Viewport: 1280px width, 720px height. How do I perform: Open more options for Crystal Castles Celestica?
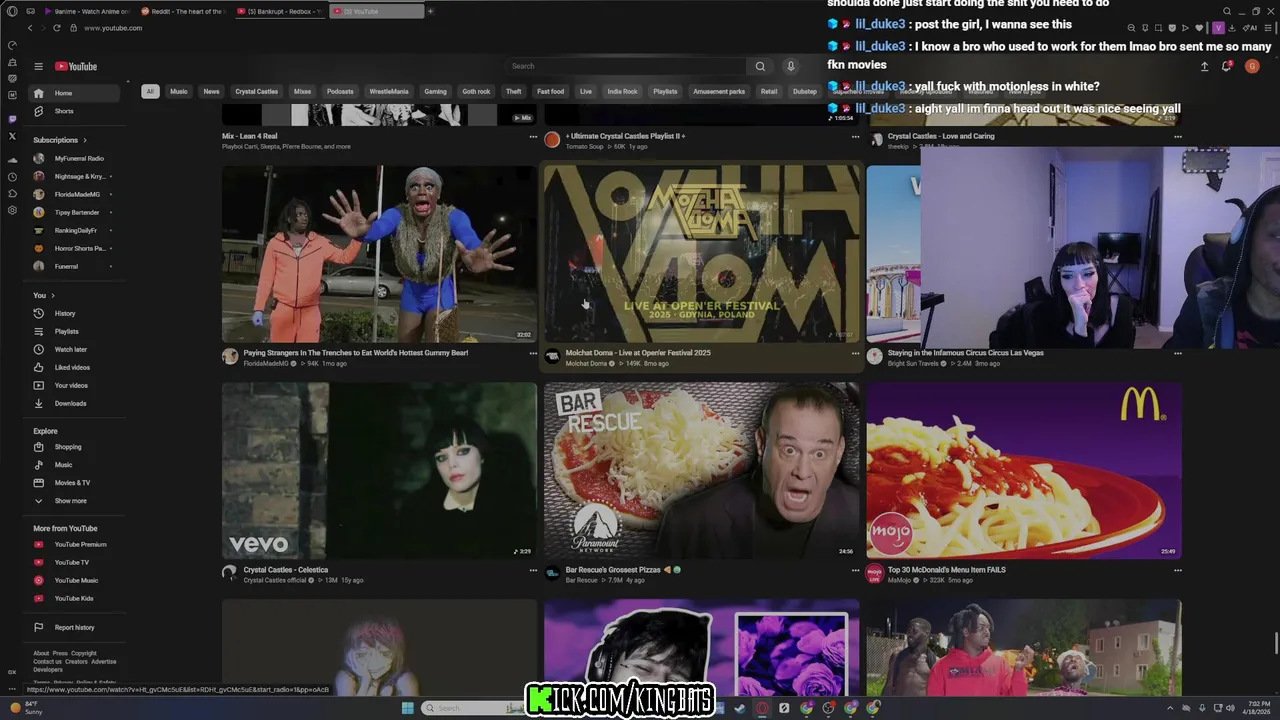click(x=533, y=570)
